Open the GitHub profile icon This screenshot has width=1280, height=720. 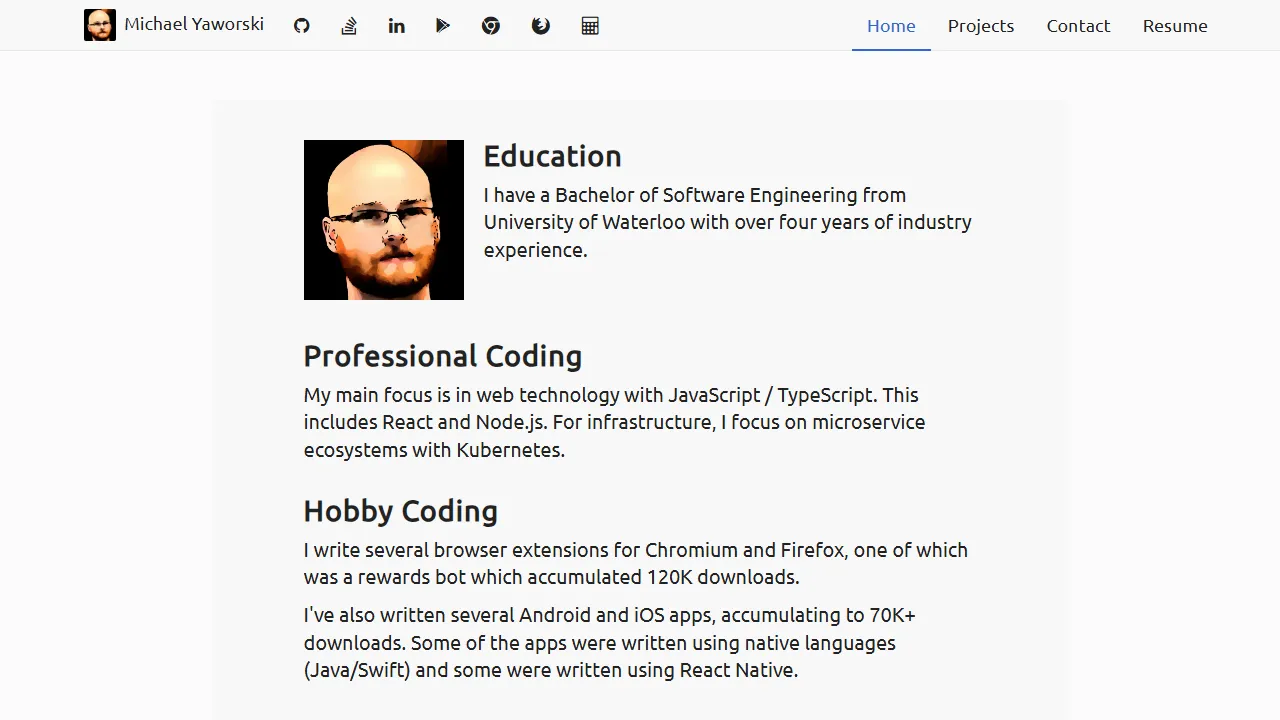point(301,25)
